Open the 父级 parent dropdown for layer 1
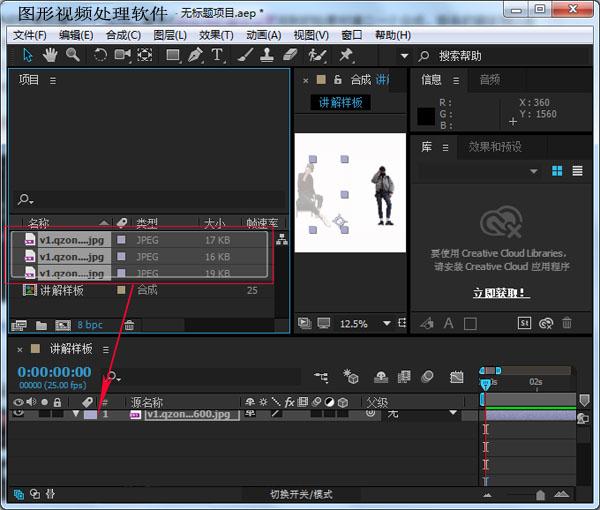The height and width of the screenshot is (510, 600). coord(422,414)
